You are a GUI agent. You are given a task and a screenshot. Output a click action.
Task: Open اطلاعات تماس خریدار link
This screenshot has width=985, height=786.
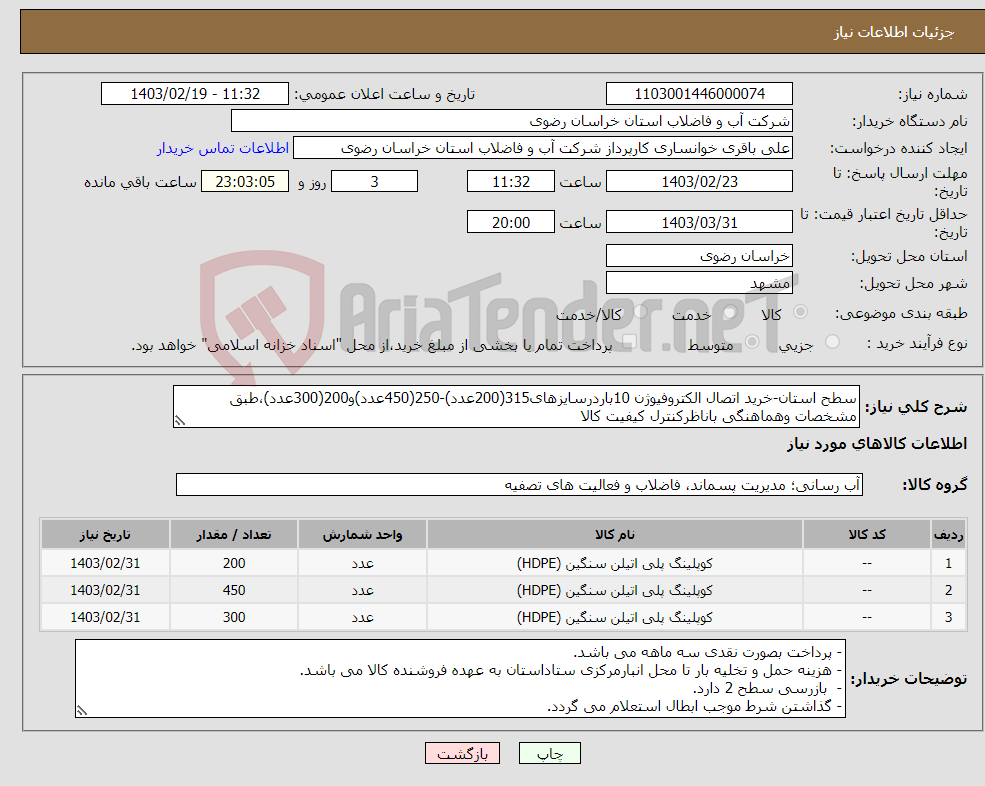tap(222, 148)
